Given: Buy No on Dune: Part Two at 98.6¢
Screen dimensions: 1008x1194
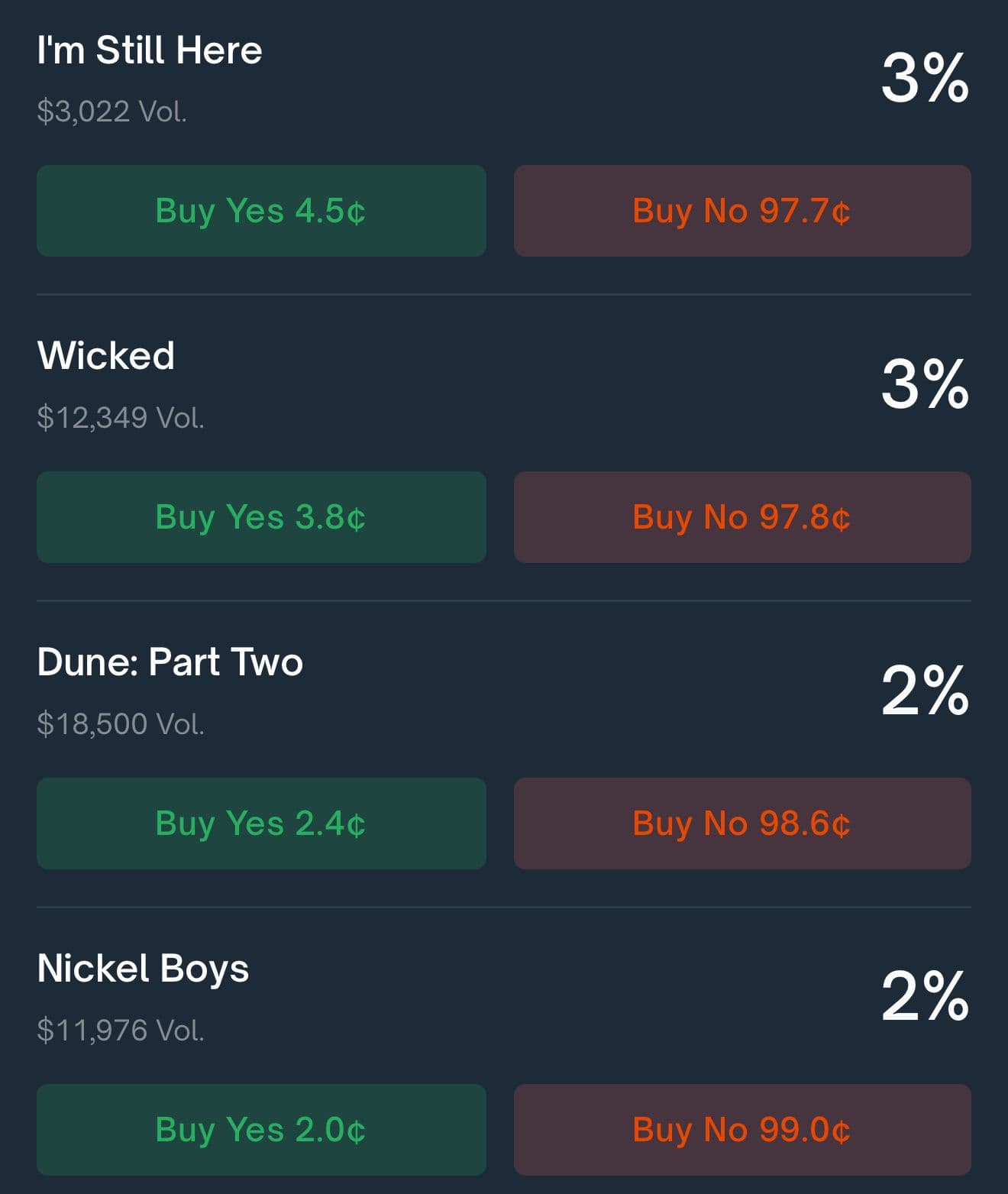Looking at the screenshot, I should 742,824.
